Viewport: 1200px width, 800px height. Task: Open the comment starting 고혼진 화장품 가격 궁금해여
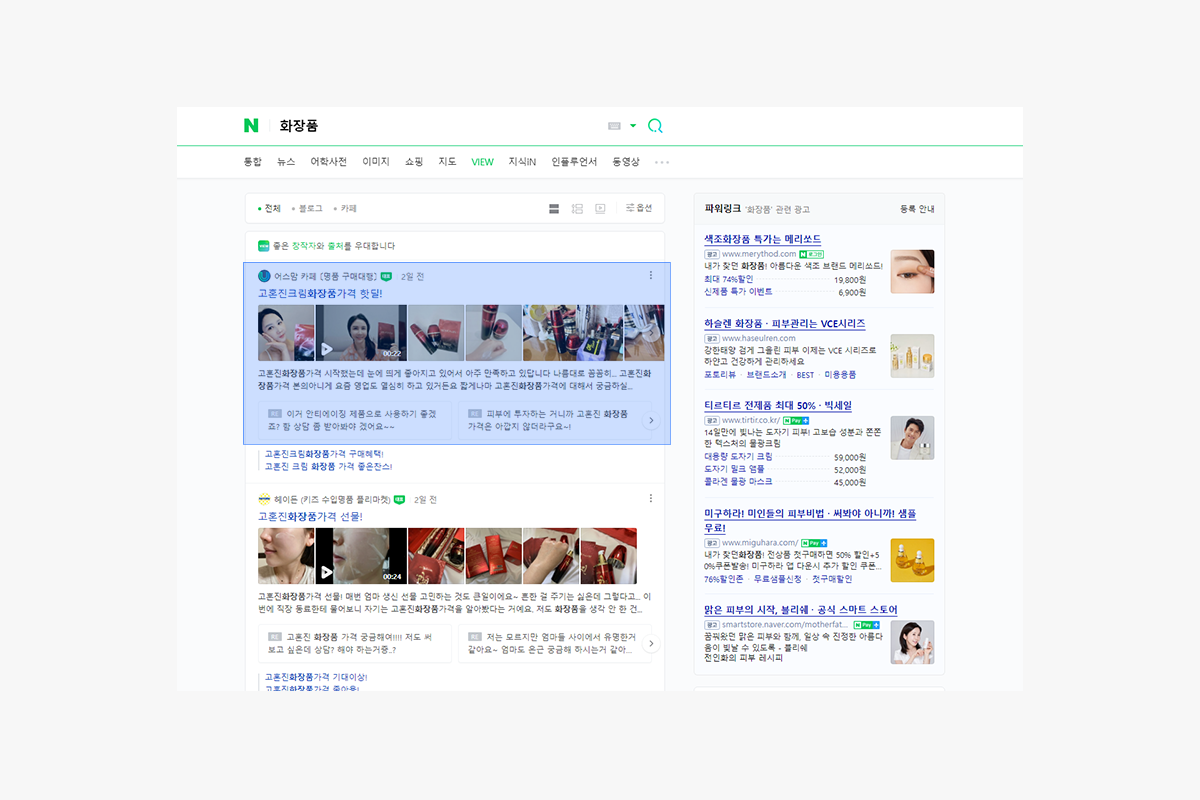click(x=355, y=643)
